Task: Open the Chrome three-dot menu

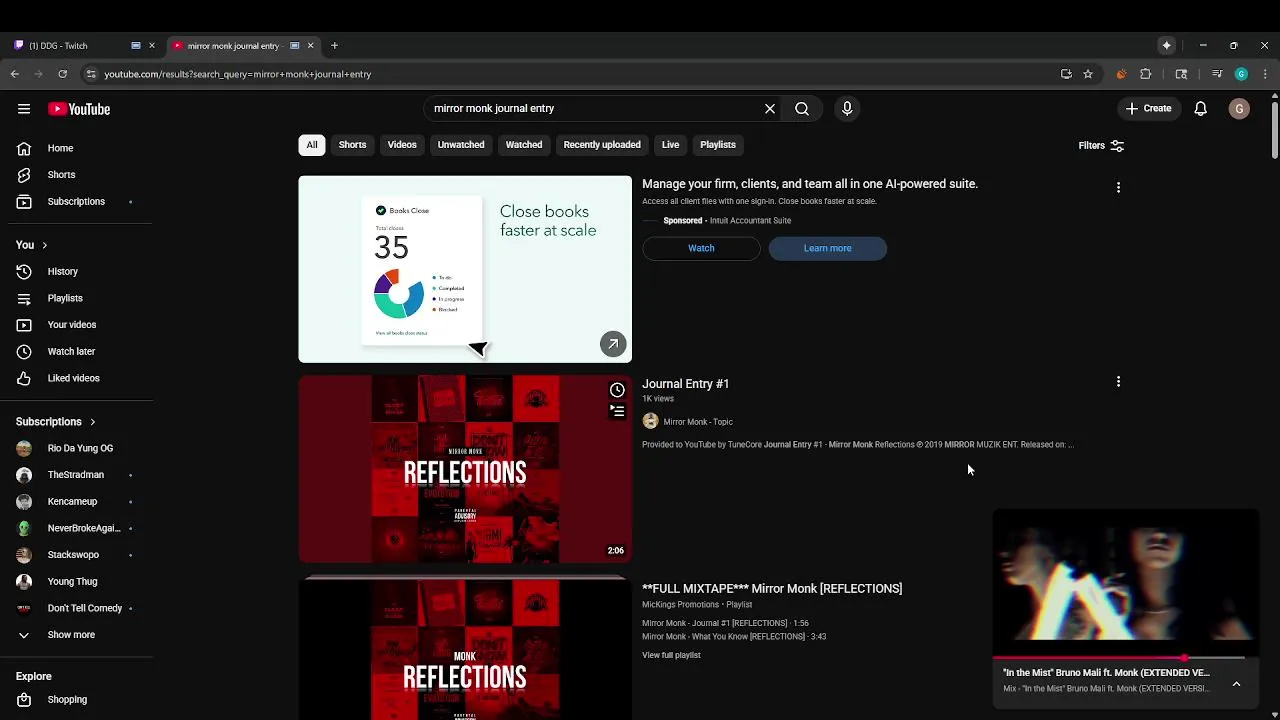Action: pos(1265,74)
